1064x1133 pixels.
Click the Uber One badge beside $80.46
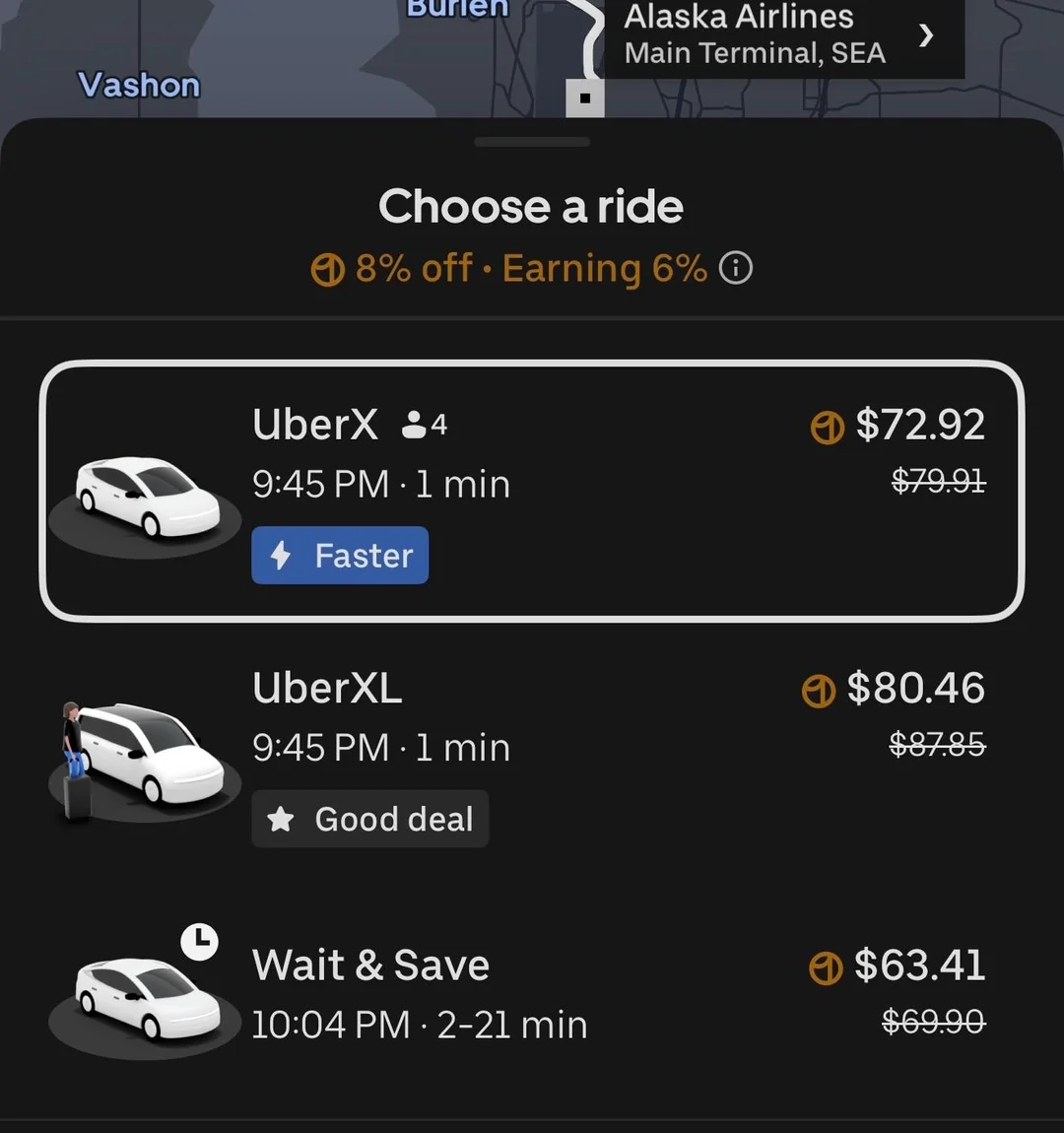[x=819, y=691]
